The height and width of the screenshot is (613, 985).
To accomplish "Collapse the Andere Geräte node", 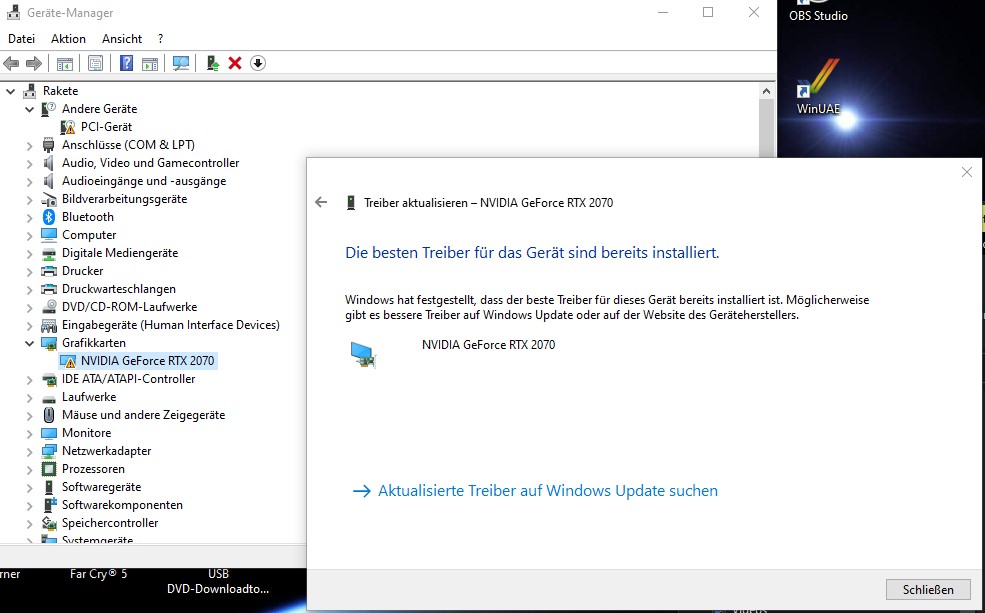I will 29,109.
